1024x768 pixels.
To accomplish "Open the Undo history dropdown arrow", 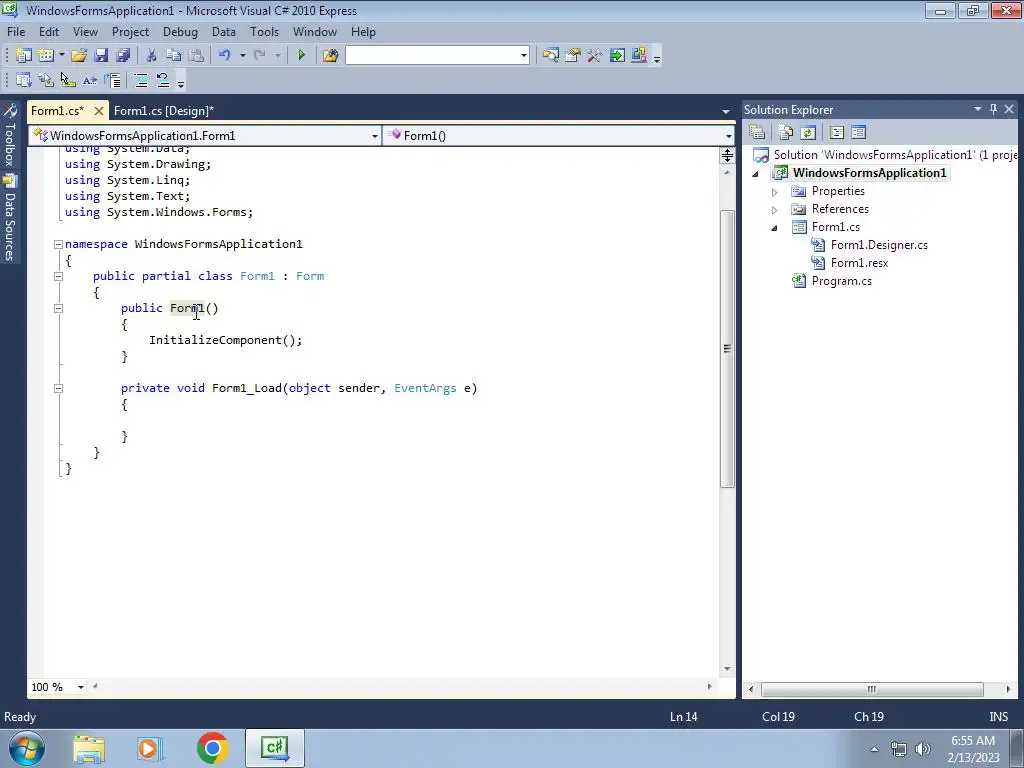I will 242,56.
